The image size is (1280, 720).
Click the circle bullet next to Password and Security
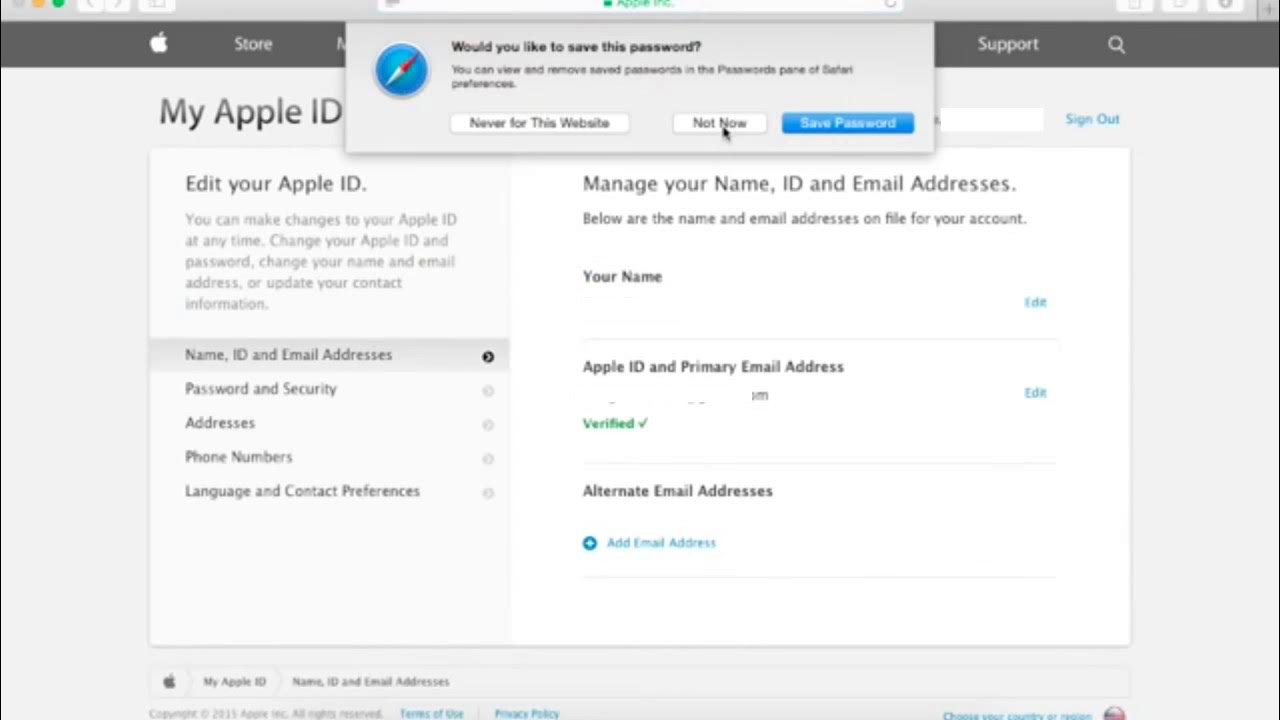(x=488, y=390)
